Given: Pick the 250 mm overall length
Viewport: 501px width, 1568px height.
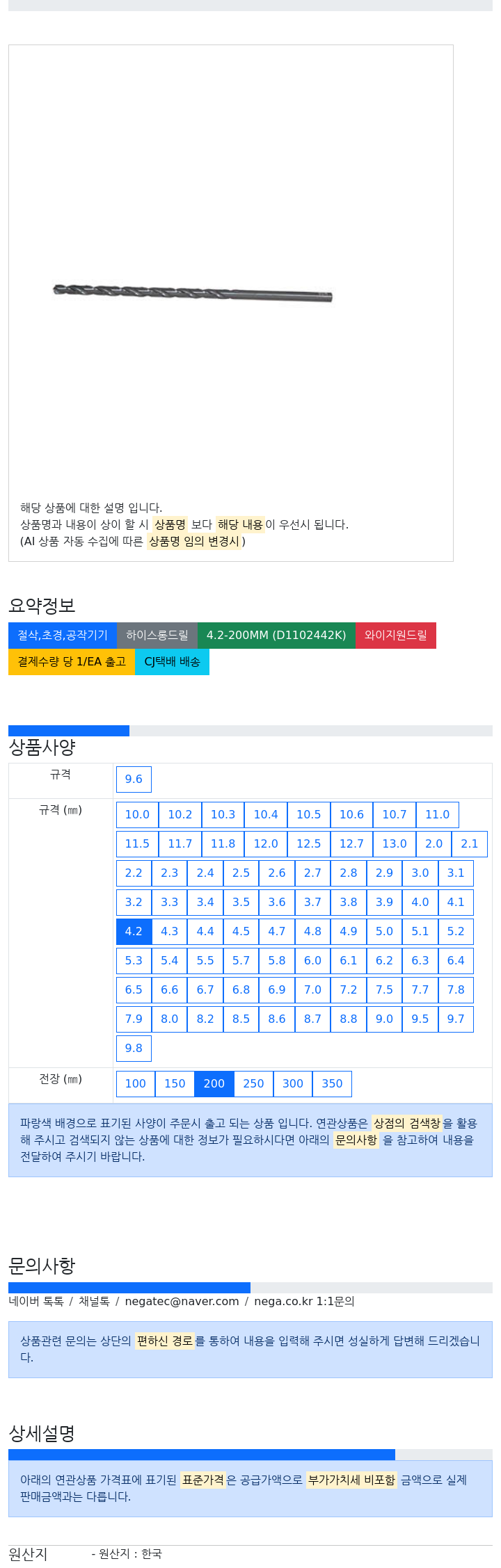Looking at the screenshot, I should click(x=254, y=1084).
